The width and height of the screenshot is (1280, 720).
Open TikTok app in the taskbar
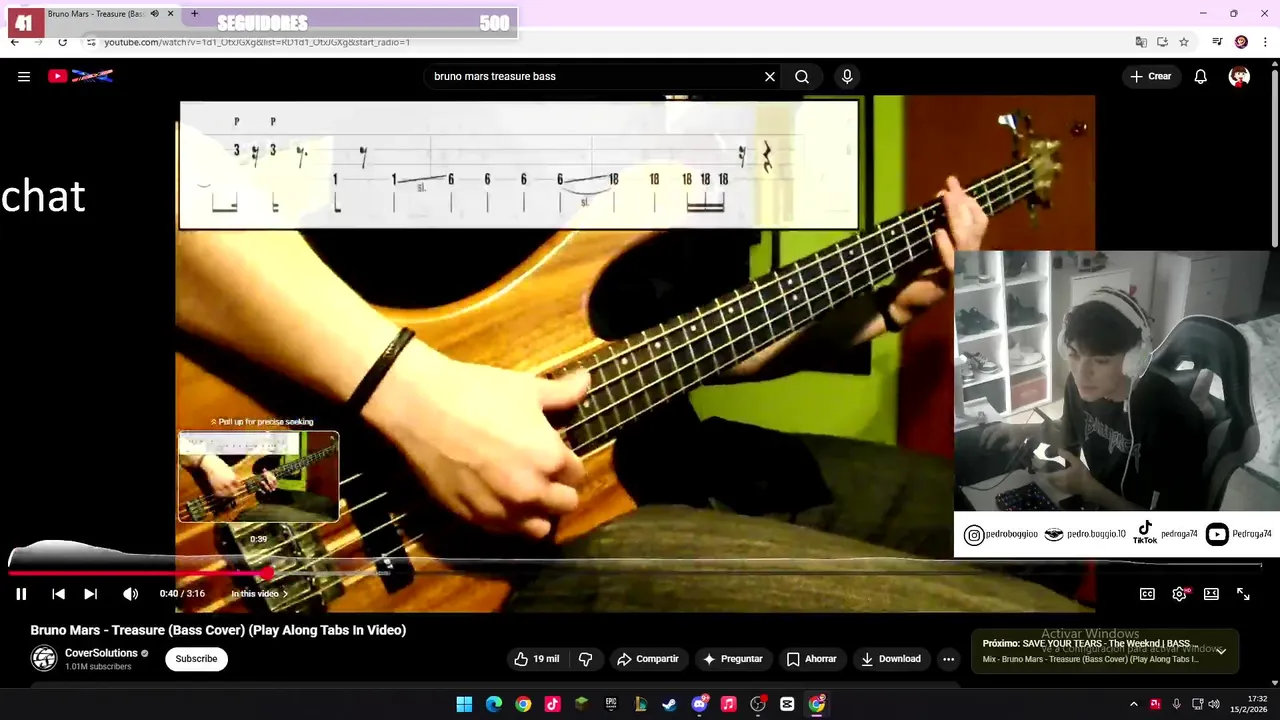[552, 704]
